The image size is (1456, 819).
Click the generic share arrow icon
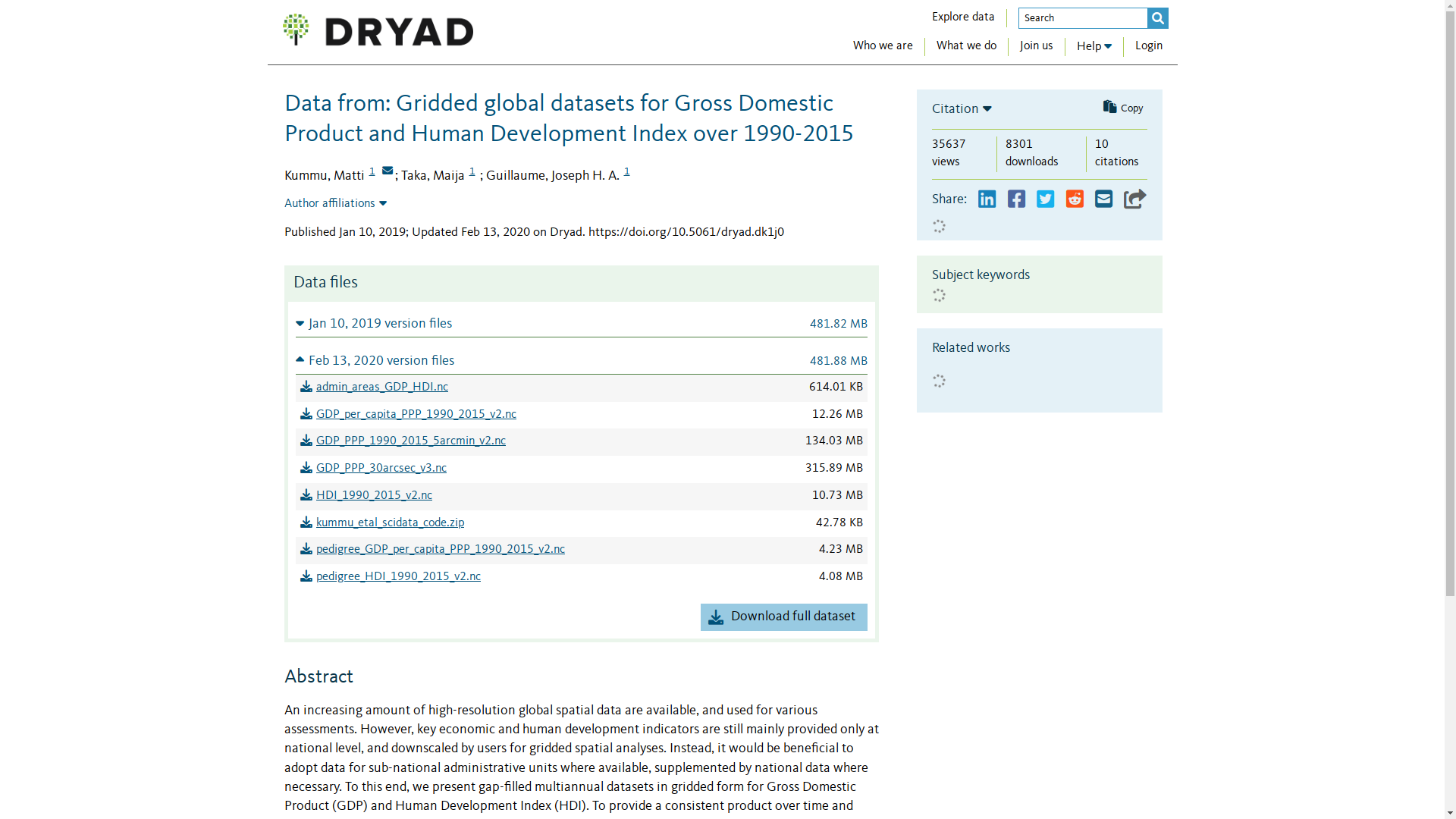coord(1134,199)
